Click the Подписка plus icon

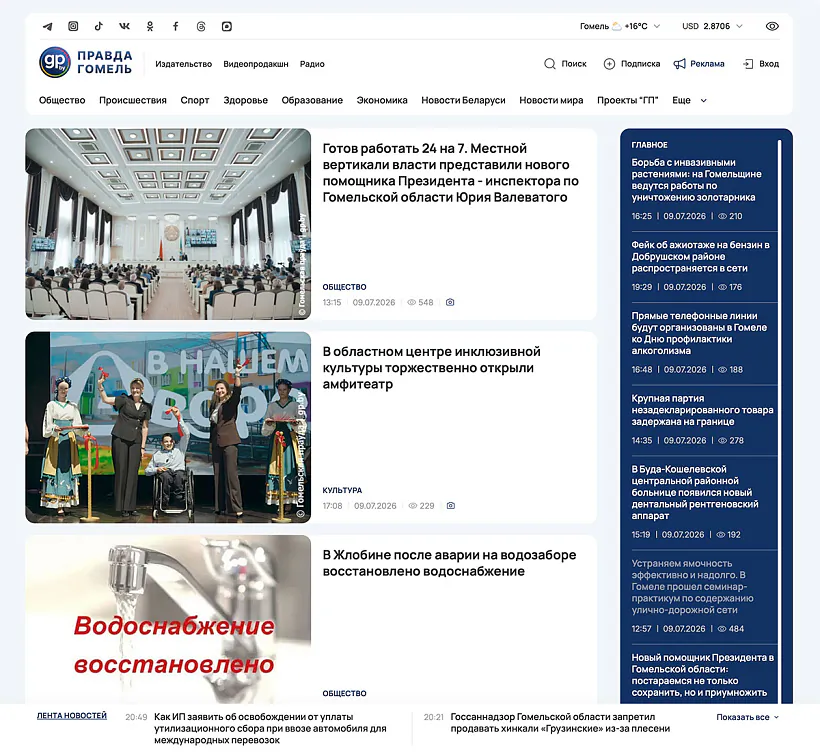pyautogui.click(x=609, y=64)
